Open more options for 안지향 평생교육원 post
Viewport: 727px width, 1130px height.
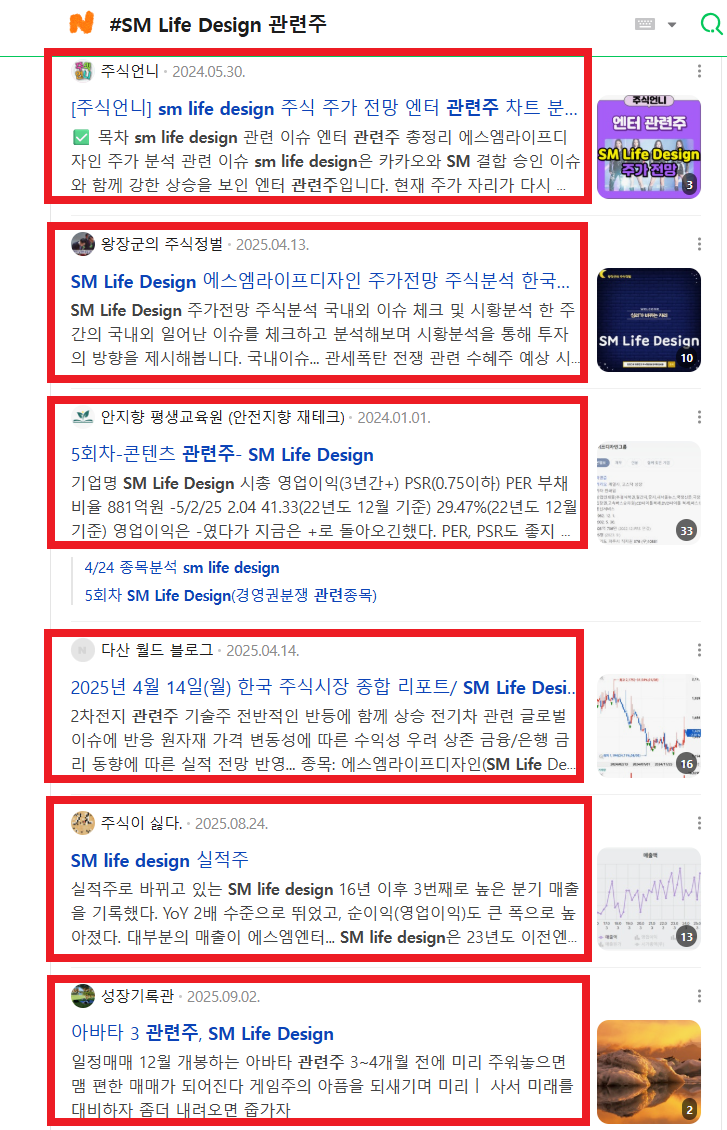[x=699, y=417]
